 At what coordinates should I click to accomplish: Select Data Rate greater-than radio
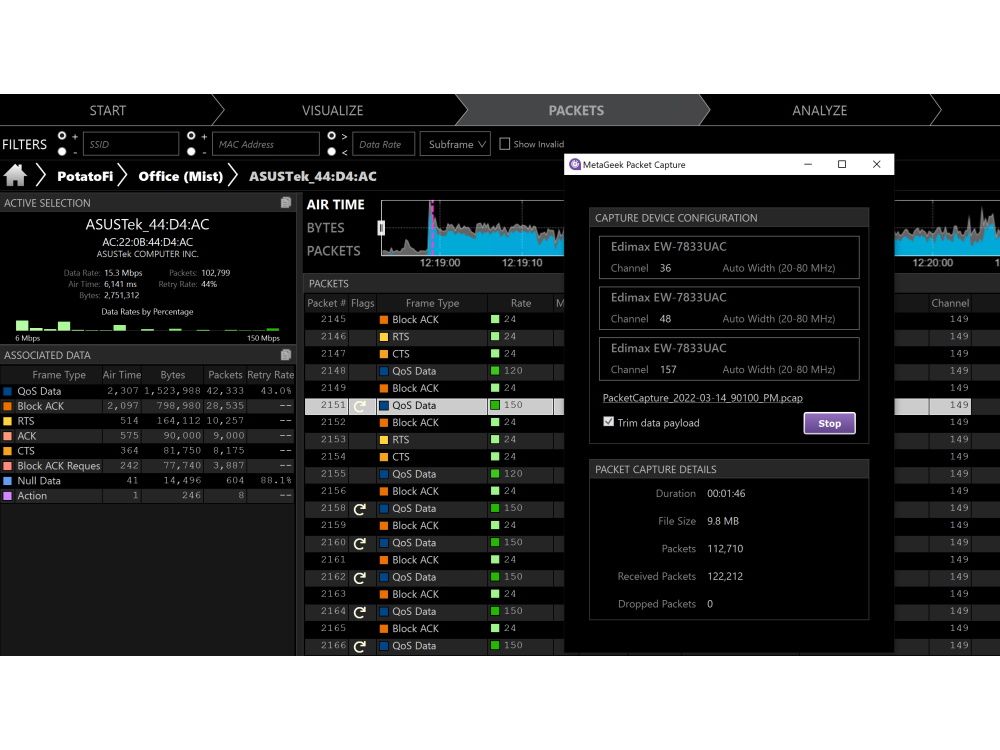[332, 135]
